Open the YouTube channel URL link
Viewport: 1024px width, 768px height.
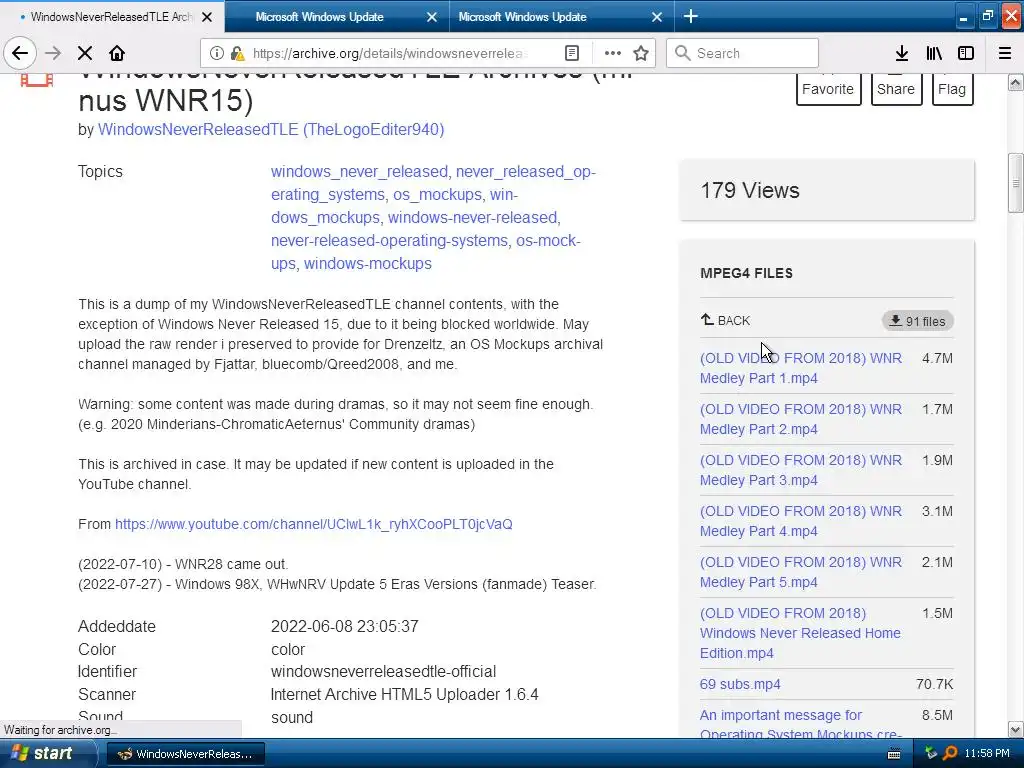(313, 524)
